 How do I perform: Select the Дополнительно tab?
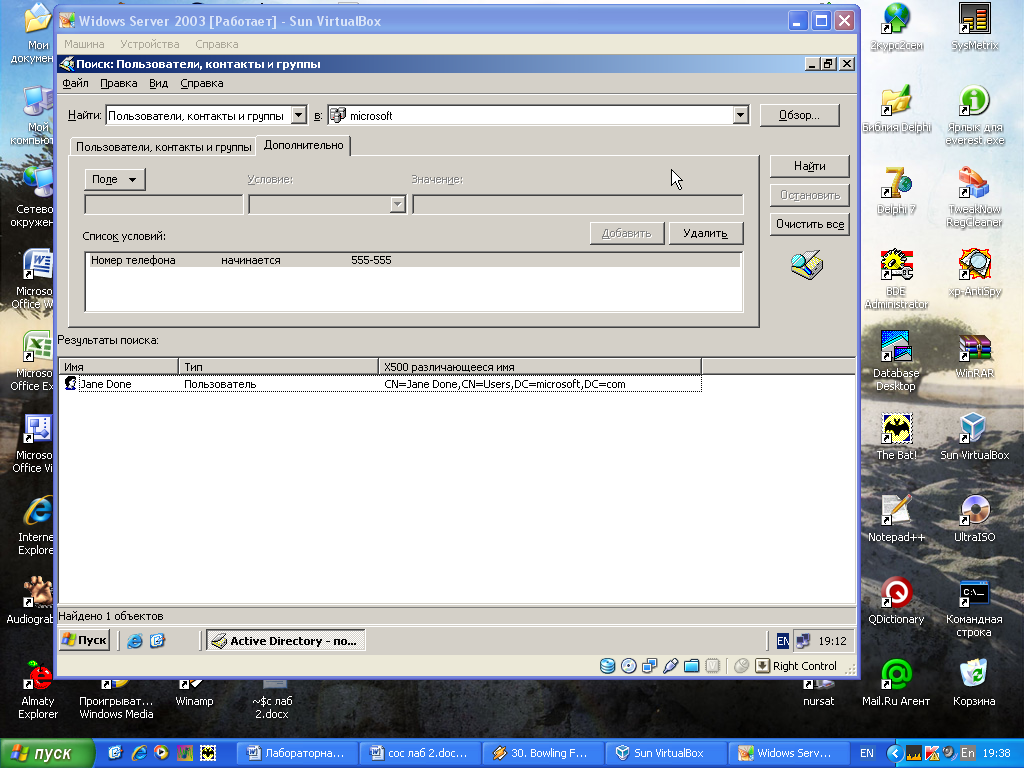tap(304, 145)
